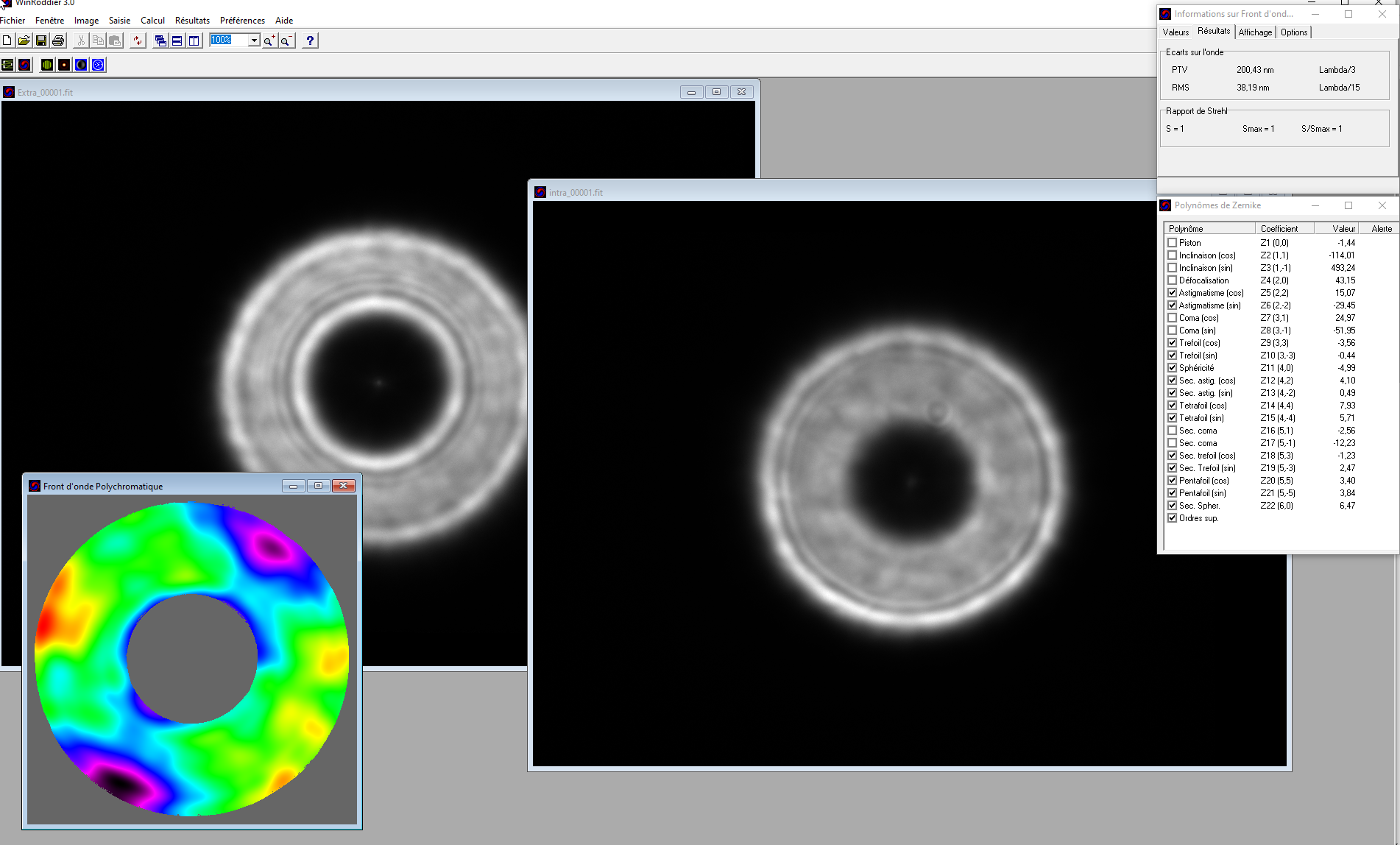Click the Coefficient column header
Image resolution: width=1400 pixels, height=845 pixels.
(x=1284, y=229)
